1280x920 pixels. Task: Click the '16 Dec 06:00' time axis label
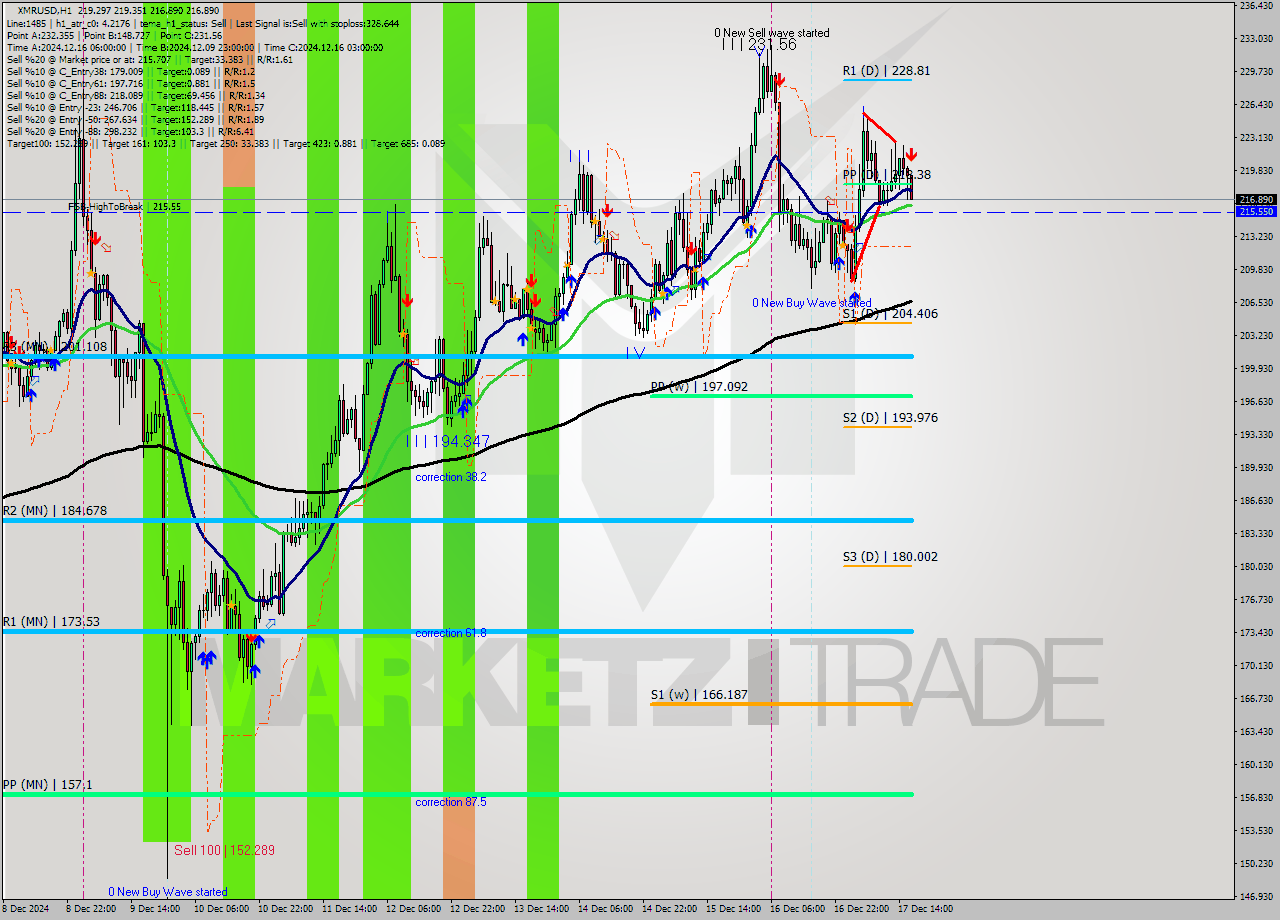pyautogui.click(x=797, y=909)
